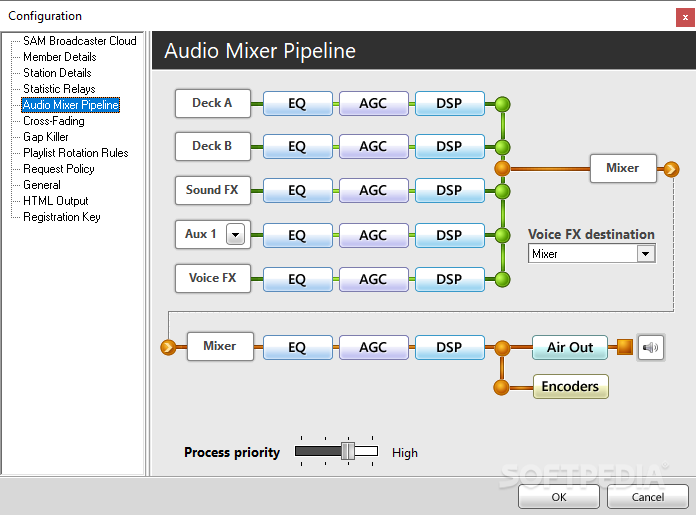696x515 pixels.
Task: Click the green node after Aux 1 DSP
Action: pyautogui.click(x=502, y=235)
